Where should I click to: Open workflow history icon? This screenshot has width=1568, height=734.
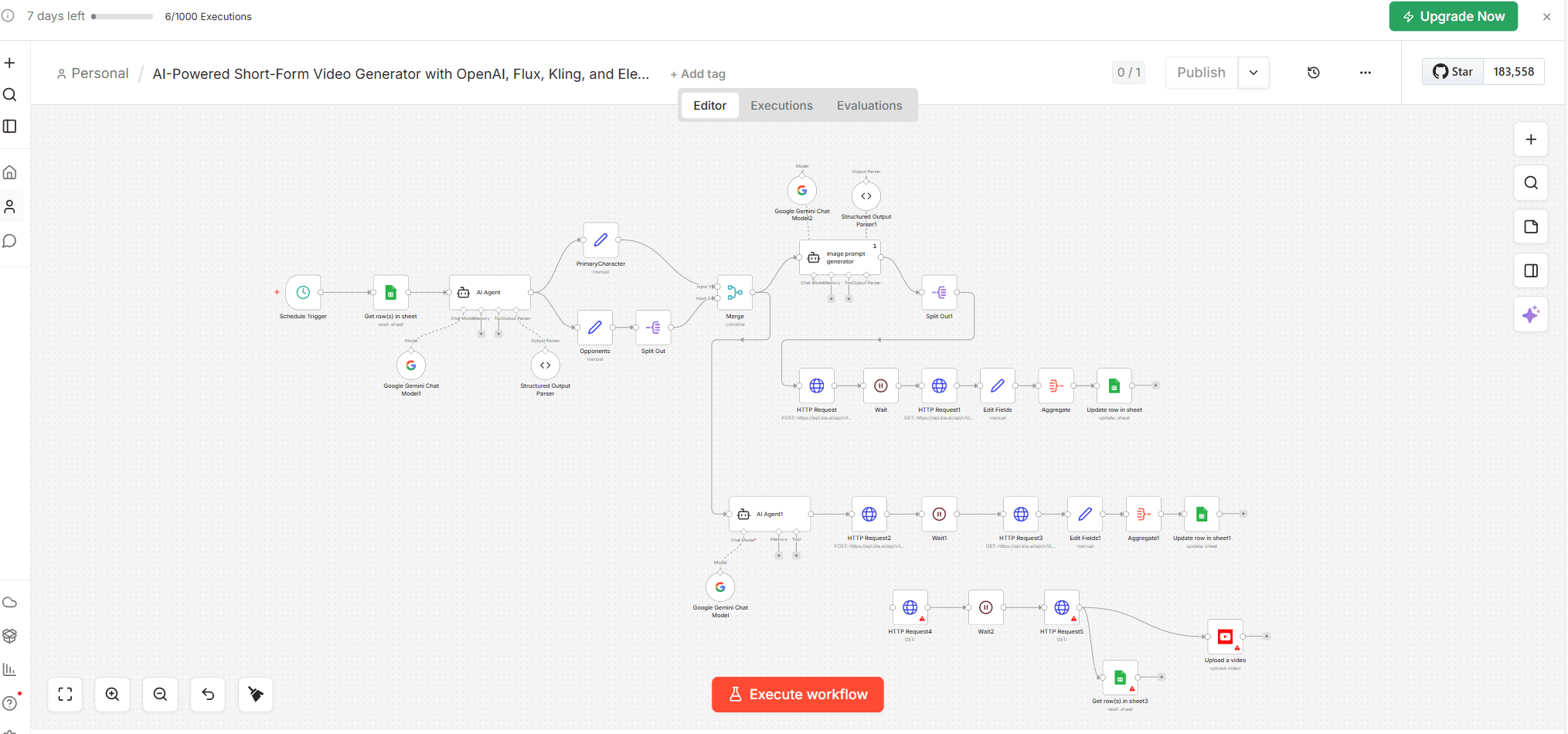tap(1313, 73)
